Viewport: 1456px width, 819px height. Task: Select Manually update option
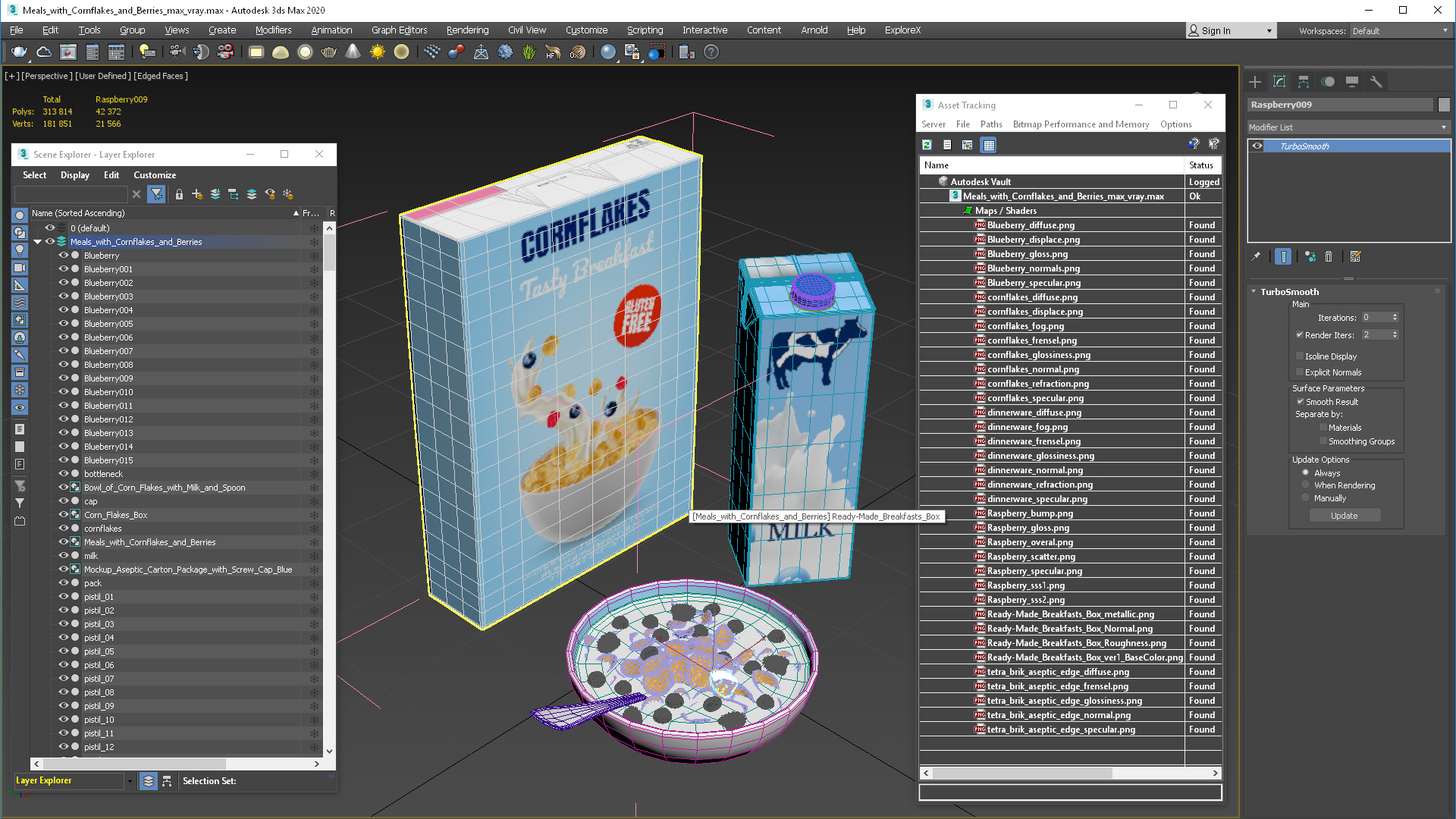tap(1305, 498)
